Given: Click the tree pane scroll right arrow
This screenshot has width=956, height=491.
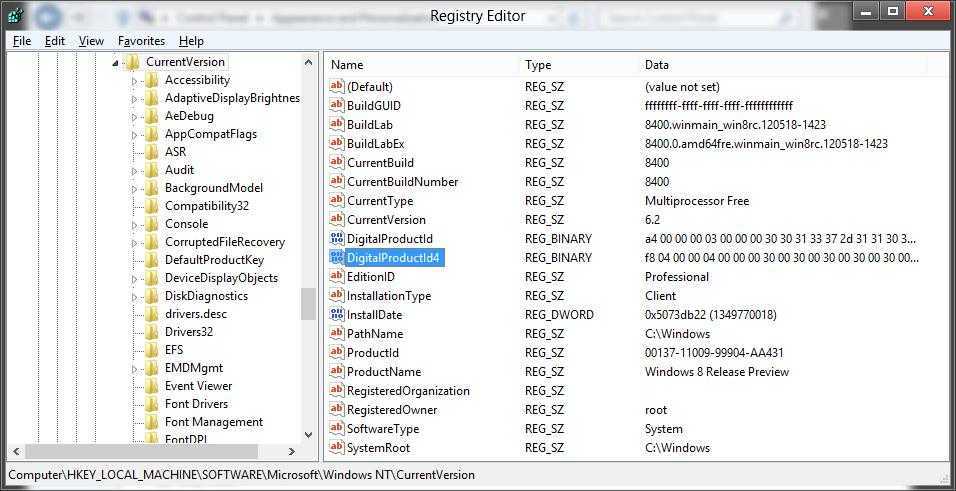Looking at the screenshot, I should click(291, 452).
